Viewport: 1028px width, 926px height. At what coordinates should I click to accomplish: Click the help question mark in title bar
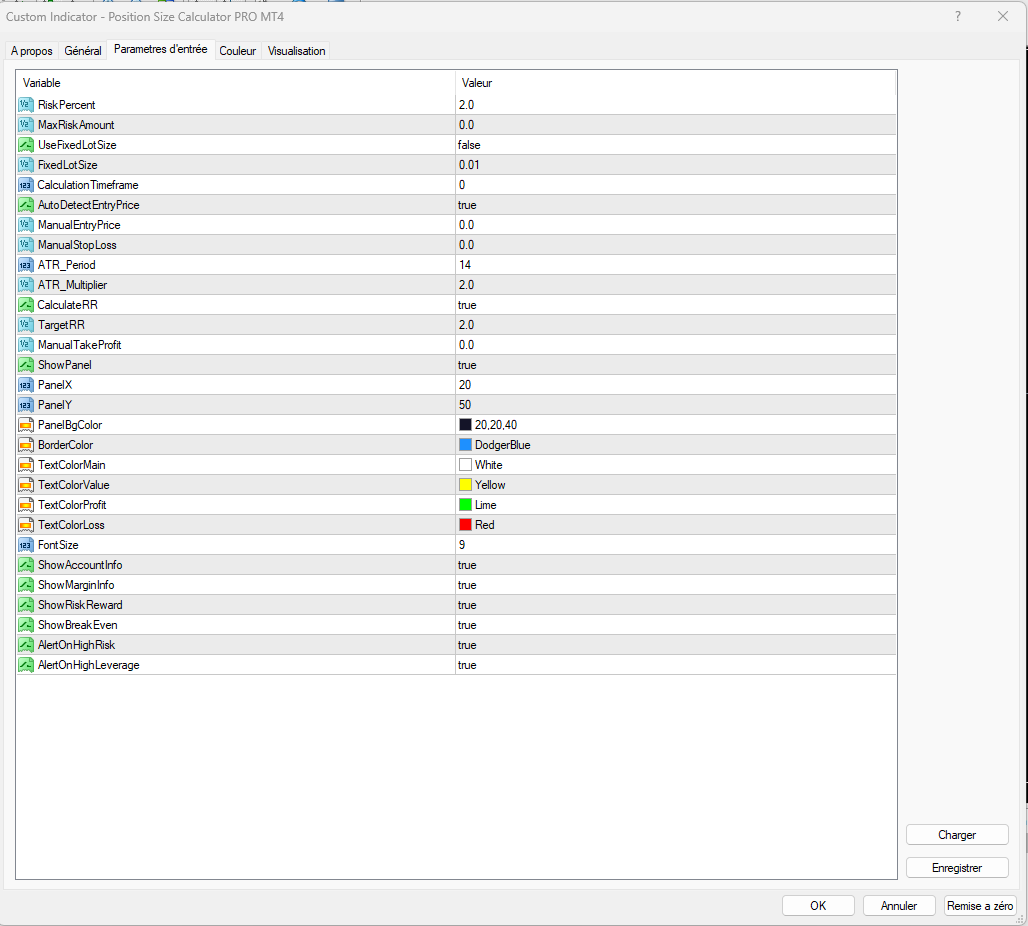click(958, 16)
